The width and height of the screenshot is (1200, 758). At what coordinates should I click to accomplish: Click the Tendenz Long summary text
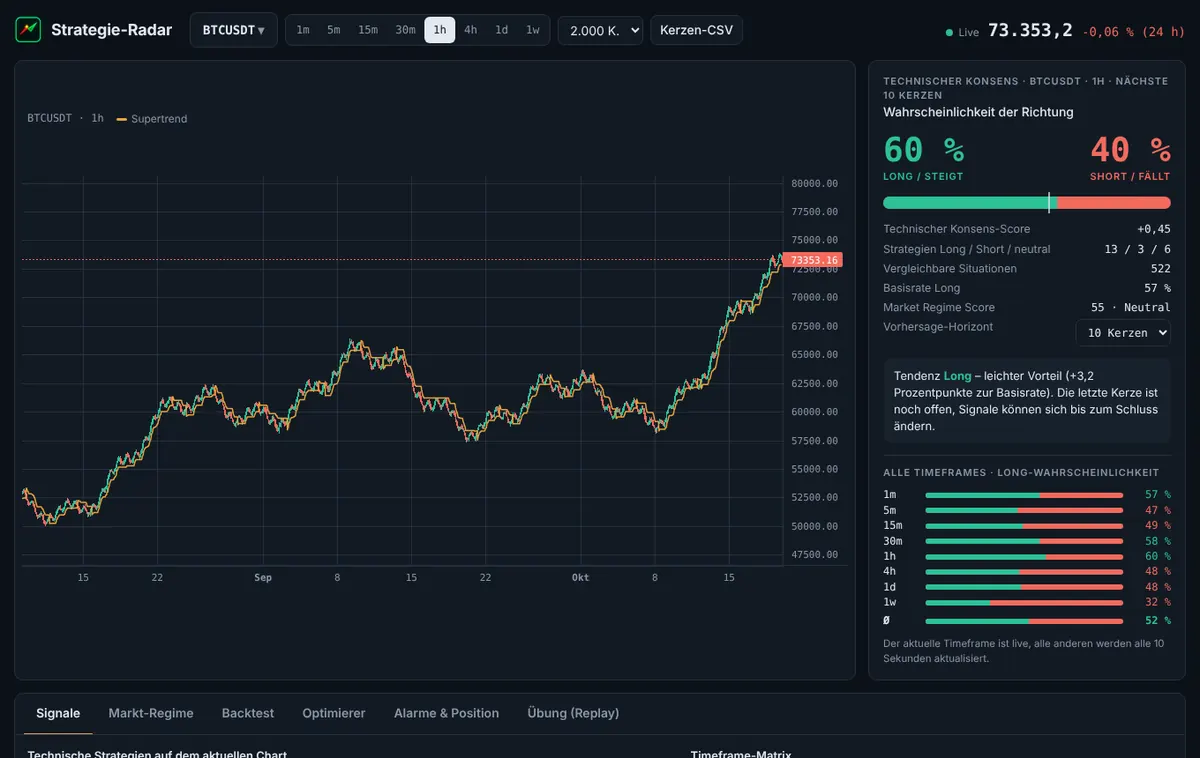pos(1027,400)
